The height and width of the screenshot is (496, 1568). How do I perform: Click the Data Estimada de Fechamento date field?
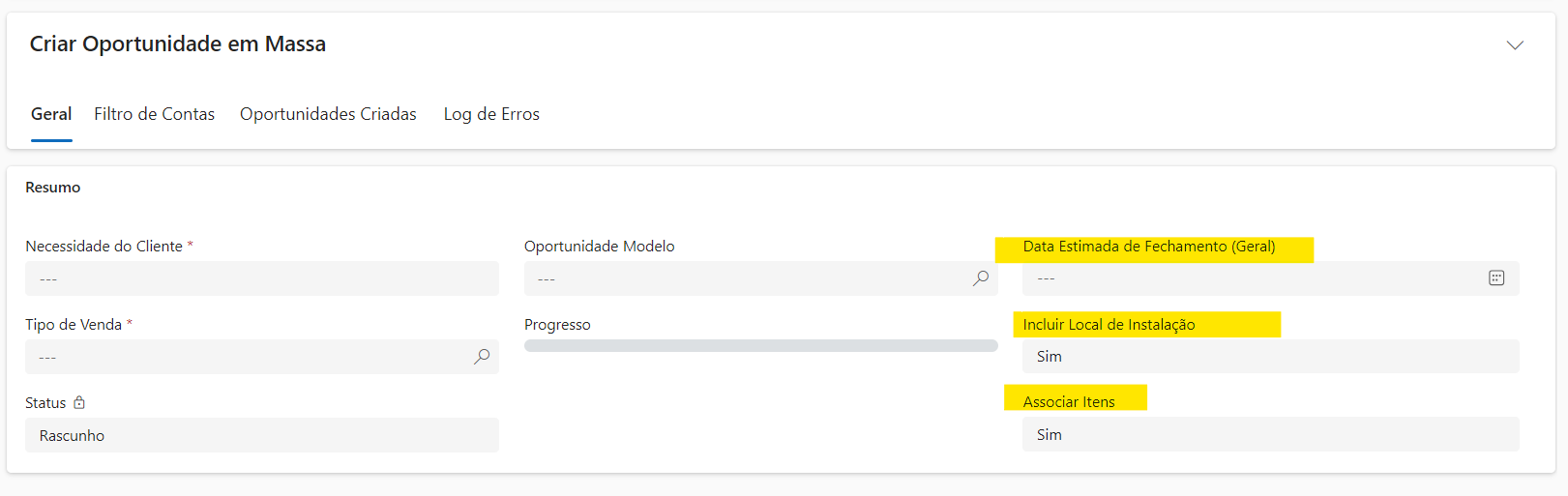1253,278
